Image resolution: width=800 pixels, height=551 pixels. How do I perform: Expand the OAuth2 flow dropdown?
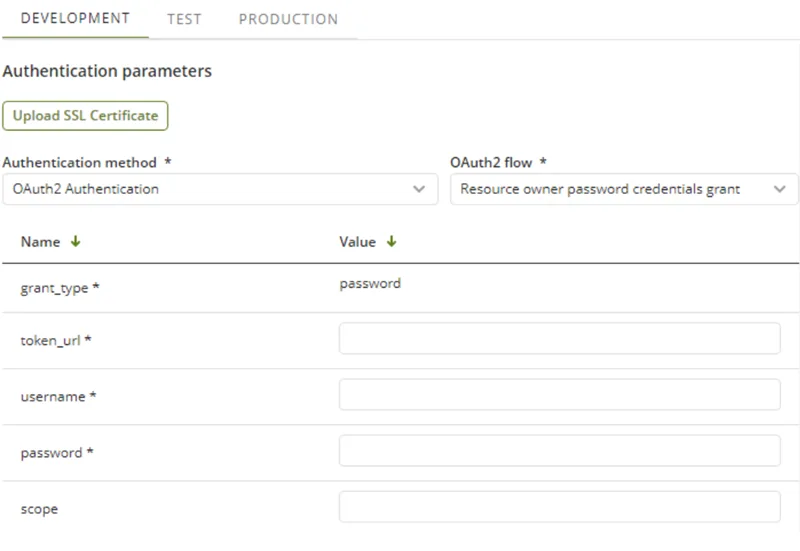coord(624,189)
